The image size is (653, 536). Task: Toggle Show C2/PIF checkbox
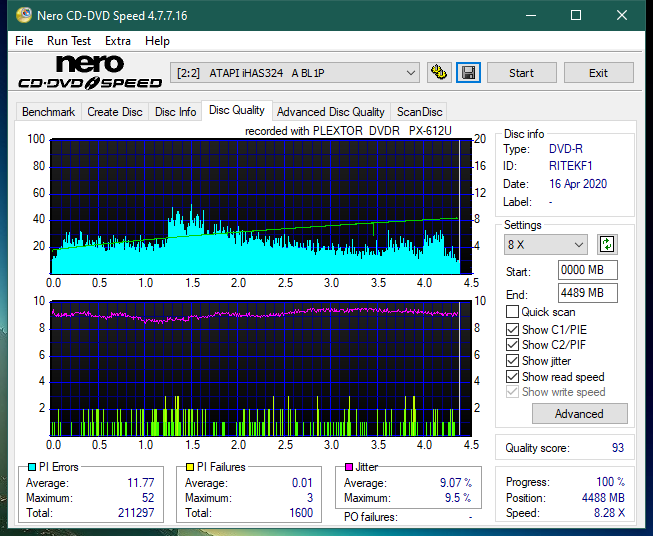pyautogui.click(x=512, y=345)
